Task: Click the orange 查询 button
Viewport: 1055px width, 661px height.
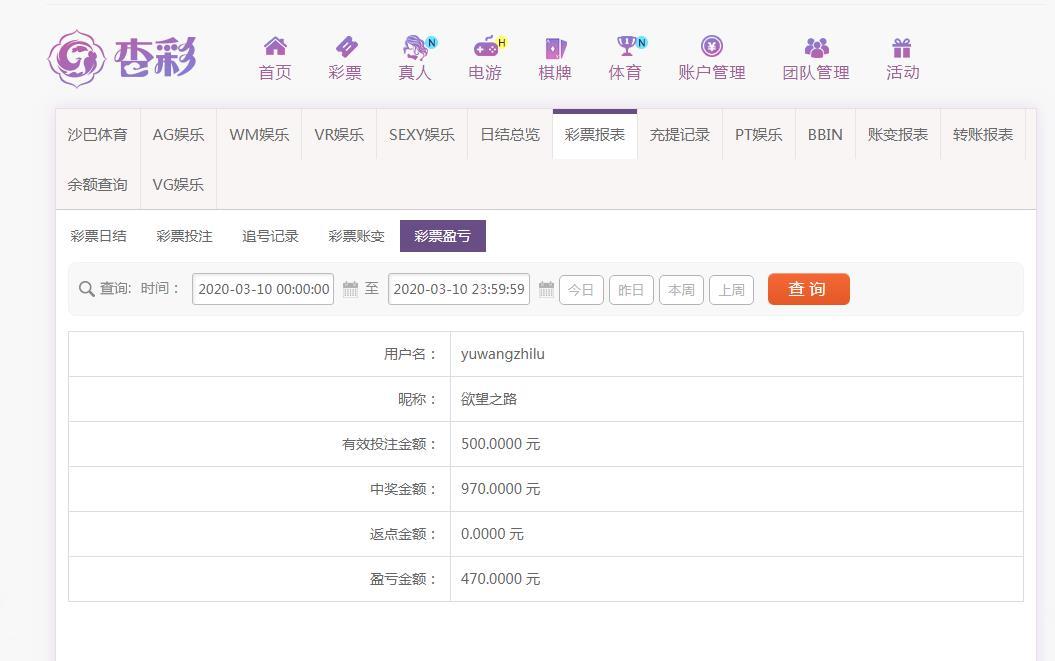Action: [x=809, y=289]
